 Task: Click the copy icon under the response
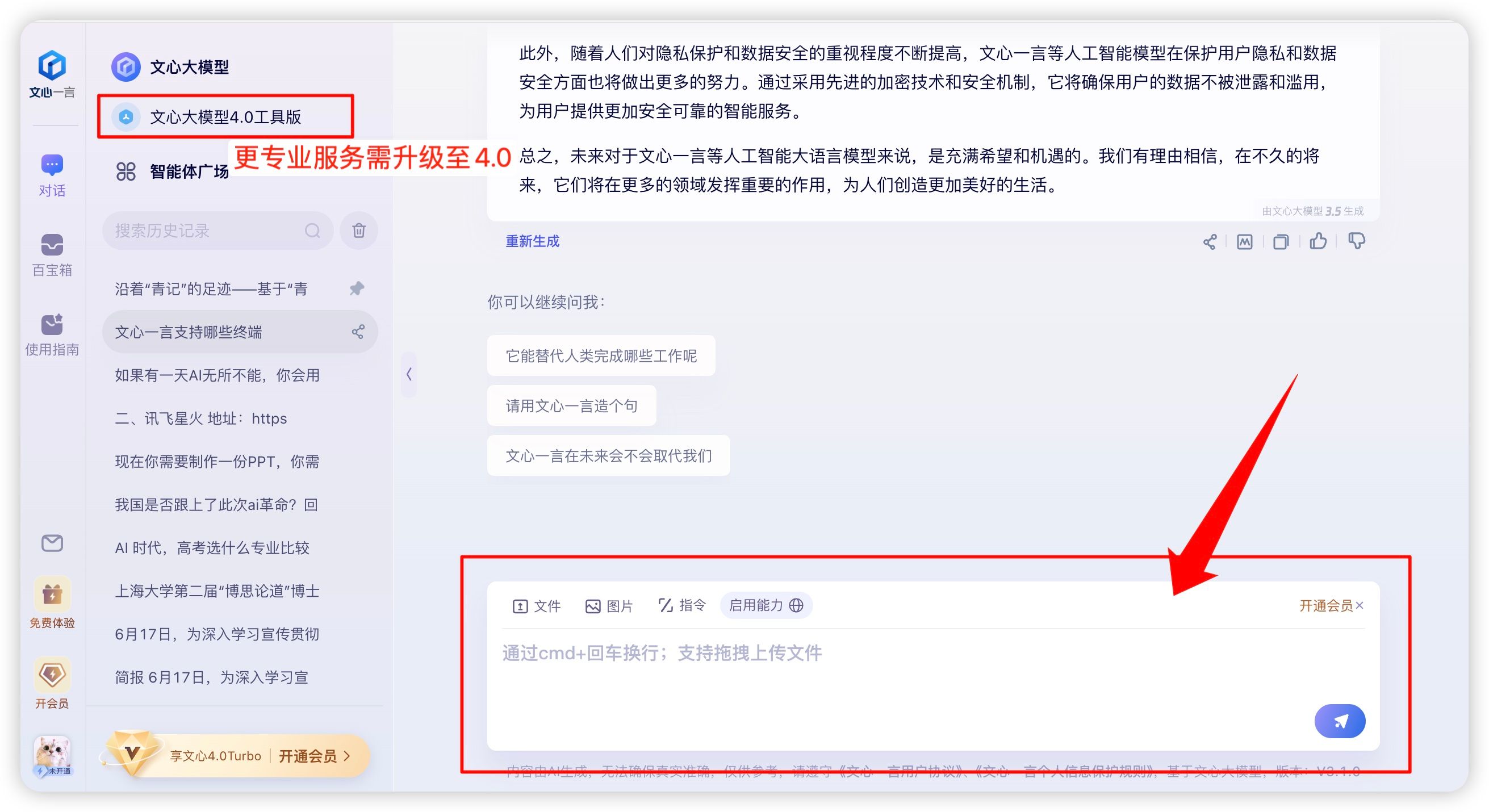(1281, 241)
